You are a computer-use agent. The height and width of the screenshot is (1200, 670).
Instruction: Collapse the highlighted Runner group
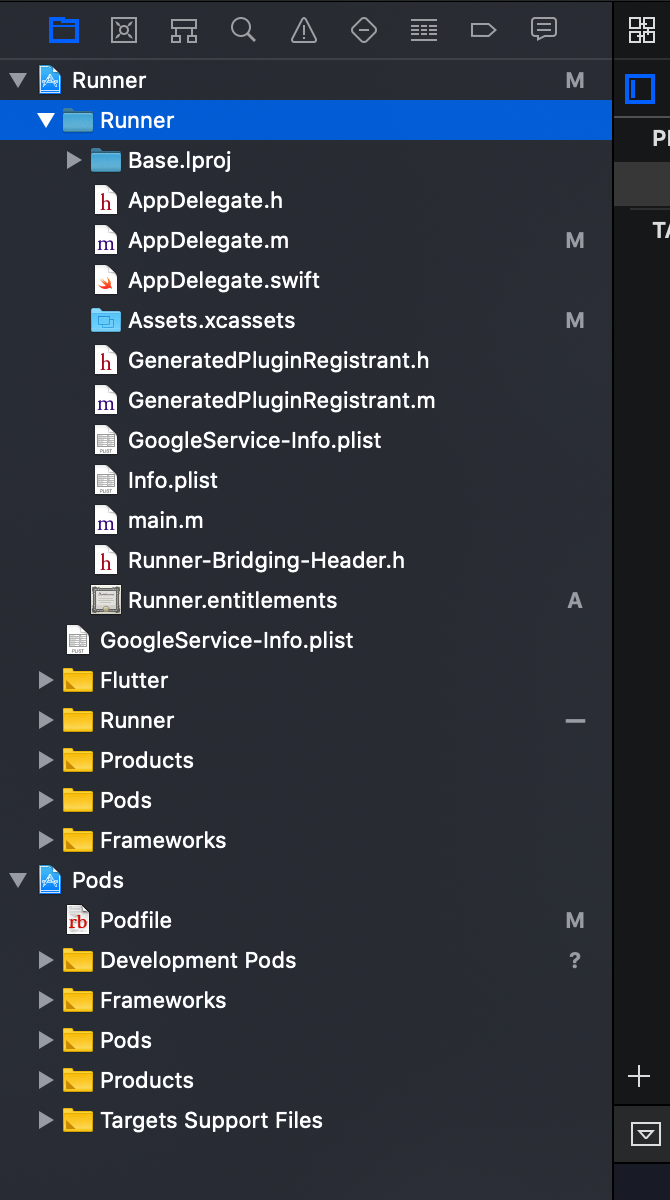pyautogui.click(x=45, y=118)
